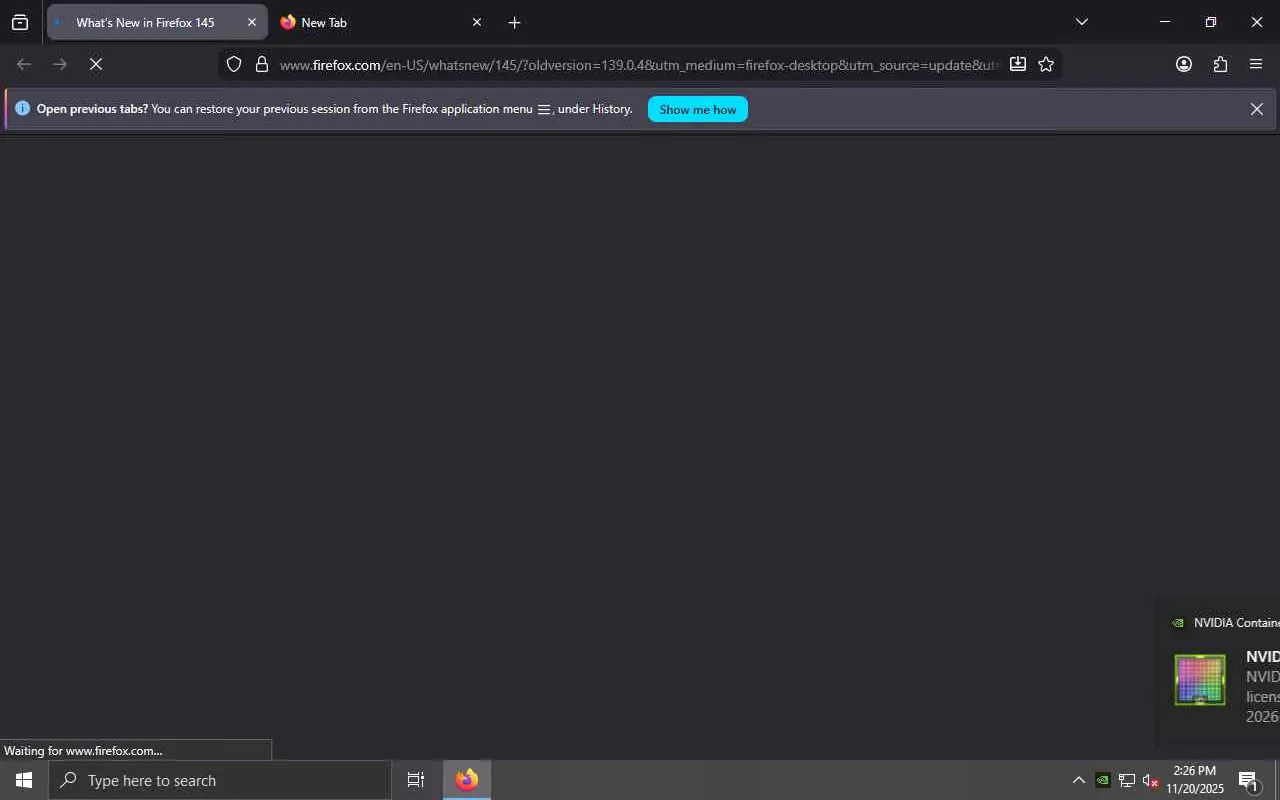Restore down the Firefox window
1280x800 pixels.
(x=1211, y=22)
